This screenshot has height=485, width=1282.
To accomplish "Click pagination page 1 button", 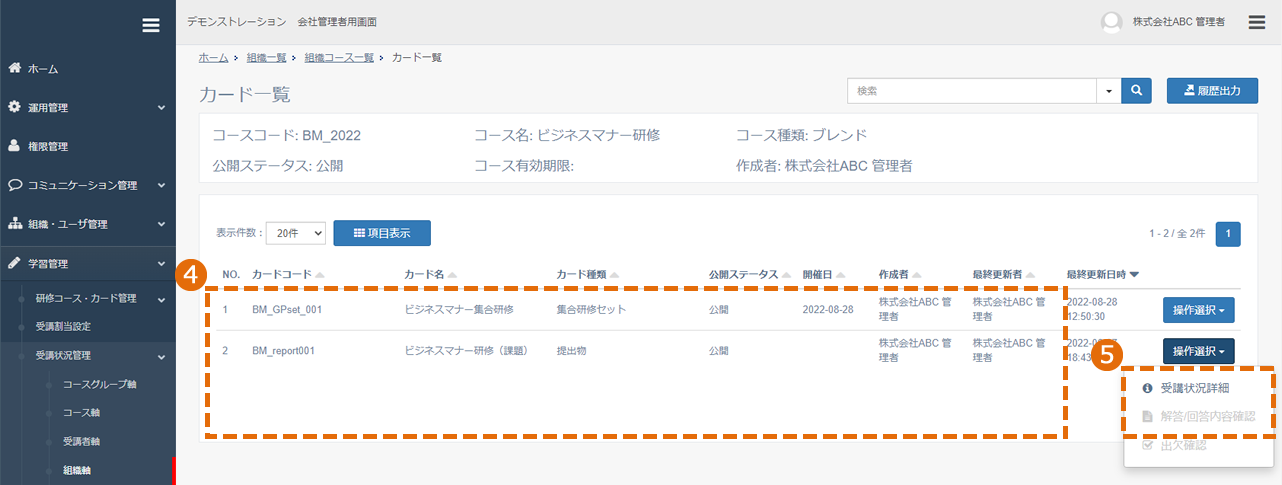I will [x=1228, y=233].
